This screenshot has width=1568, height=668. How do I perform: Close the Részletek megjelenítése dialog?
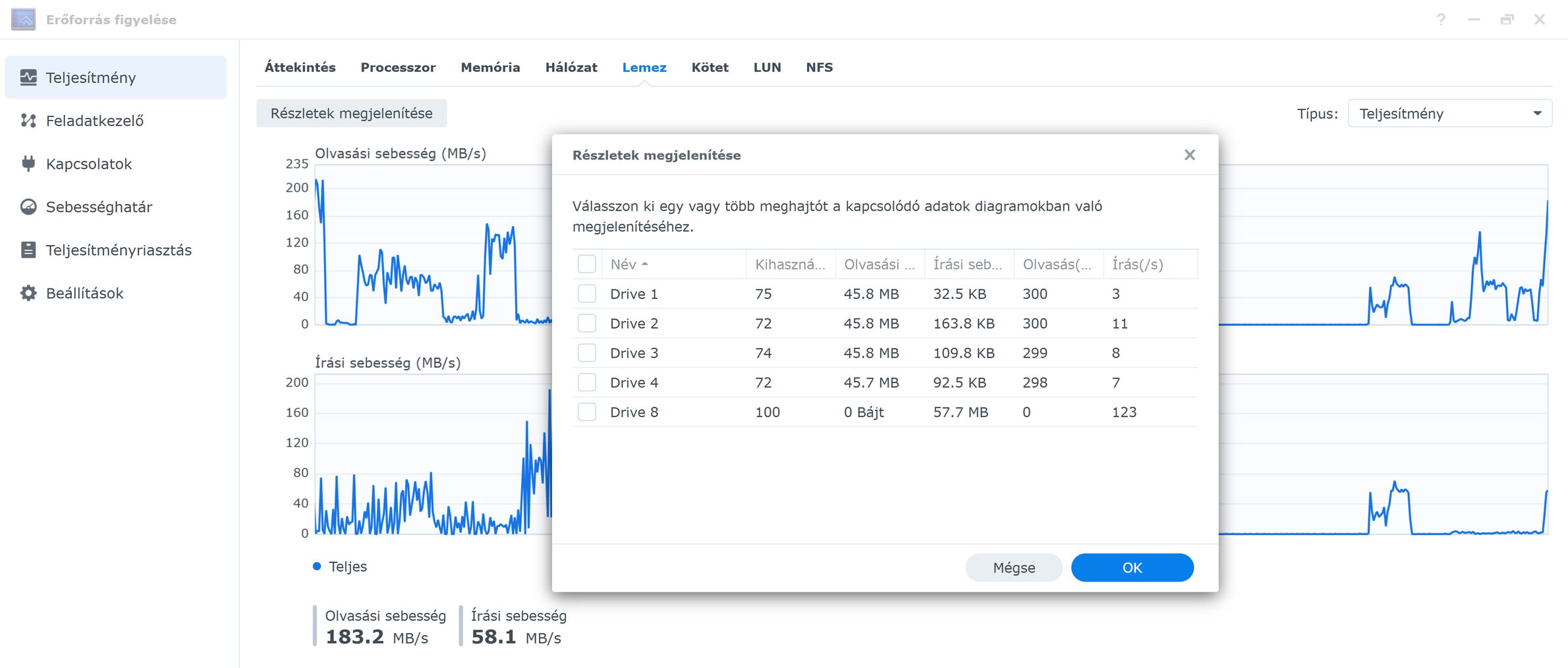point(1189,155)
